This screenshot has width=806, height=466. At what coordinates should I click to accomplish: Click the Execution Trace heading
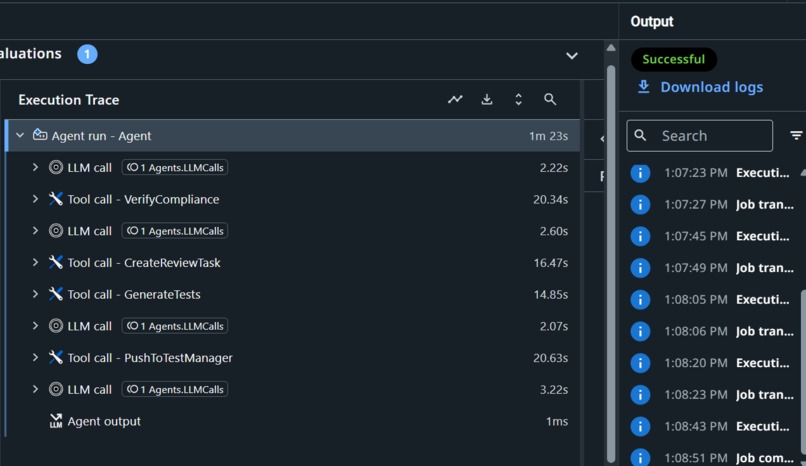click(69, 100)
